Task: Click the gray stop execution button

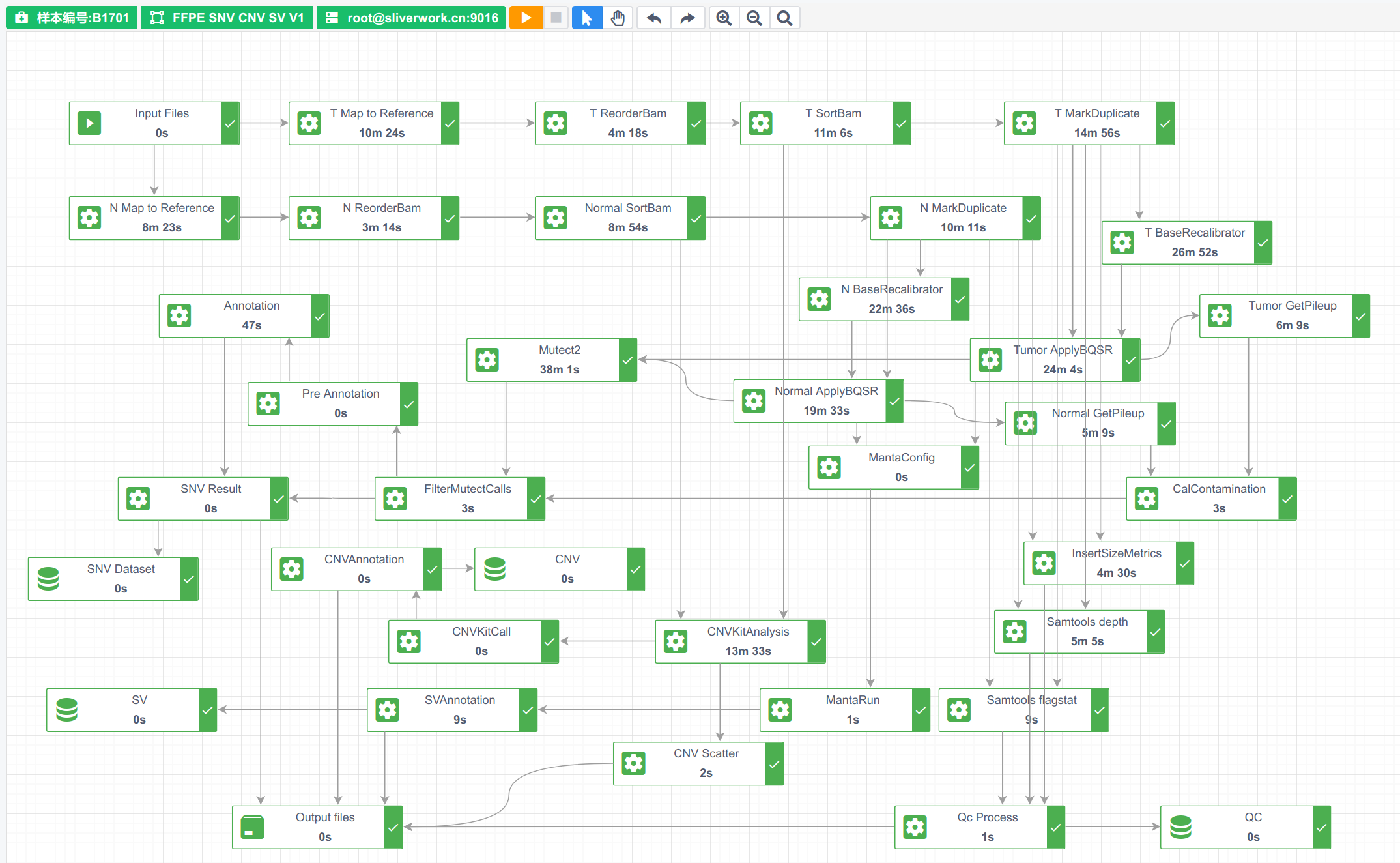Action: click(556, 18)
